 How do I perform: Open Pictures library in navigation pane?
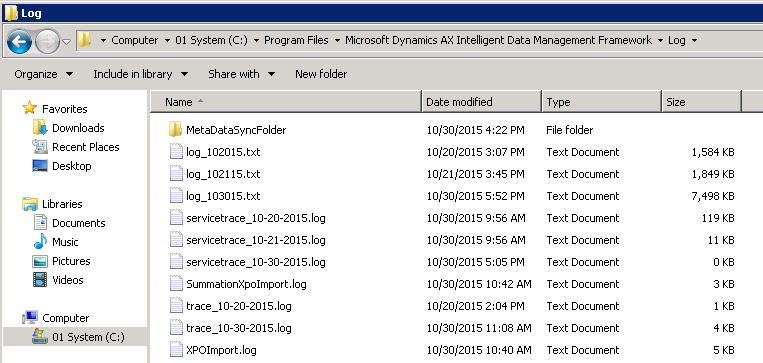[x=71, y=261]
